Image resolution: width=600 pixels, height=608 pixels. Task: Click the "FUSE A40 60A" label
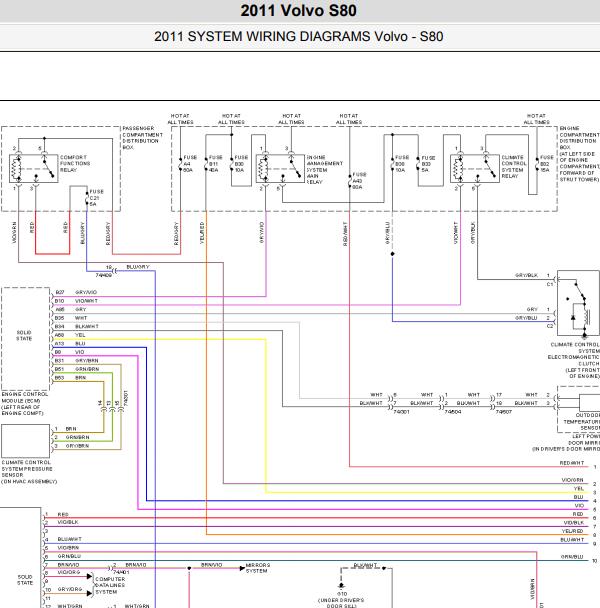359,181
